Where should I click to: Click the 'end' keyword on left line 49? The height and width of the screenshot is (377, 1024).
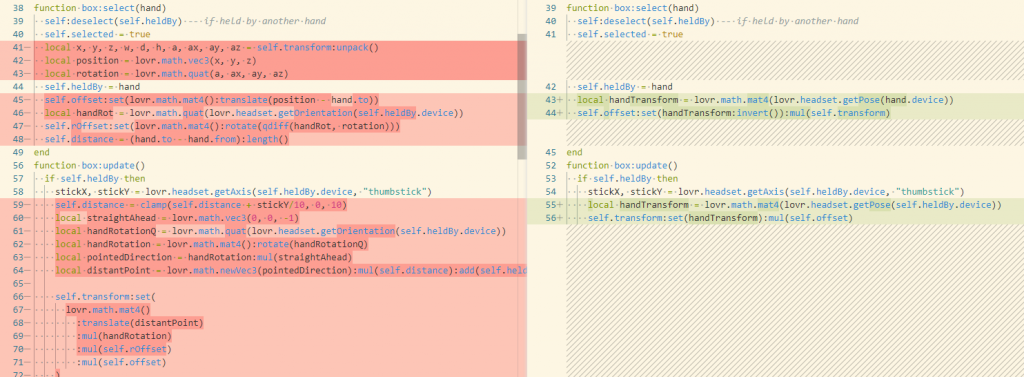(x=42, y=152)
